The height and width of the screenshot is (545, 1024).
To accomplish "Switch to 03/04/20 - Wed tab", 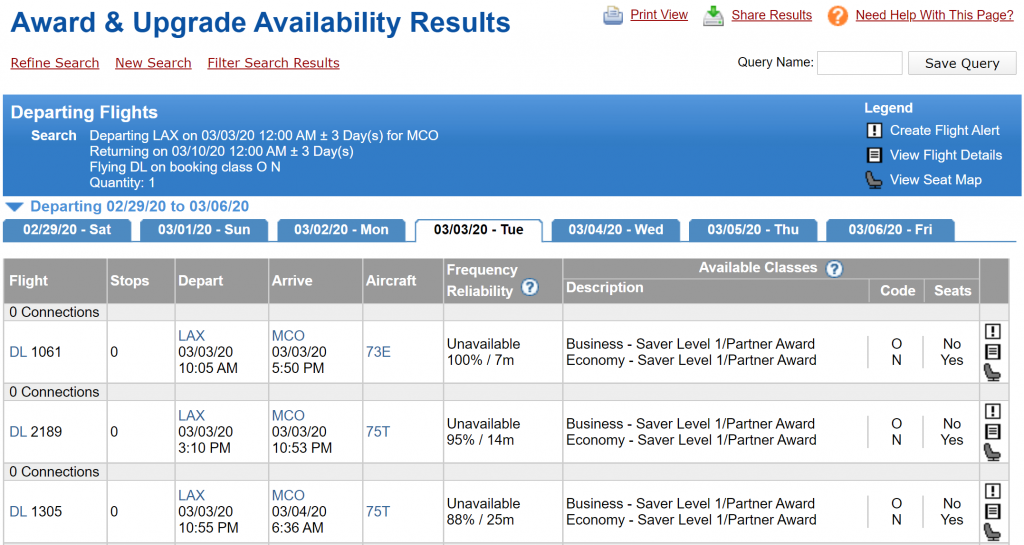I will pyautogui.click(x=616, y=230).
